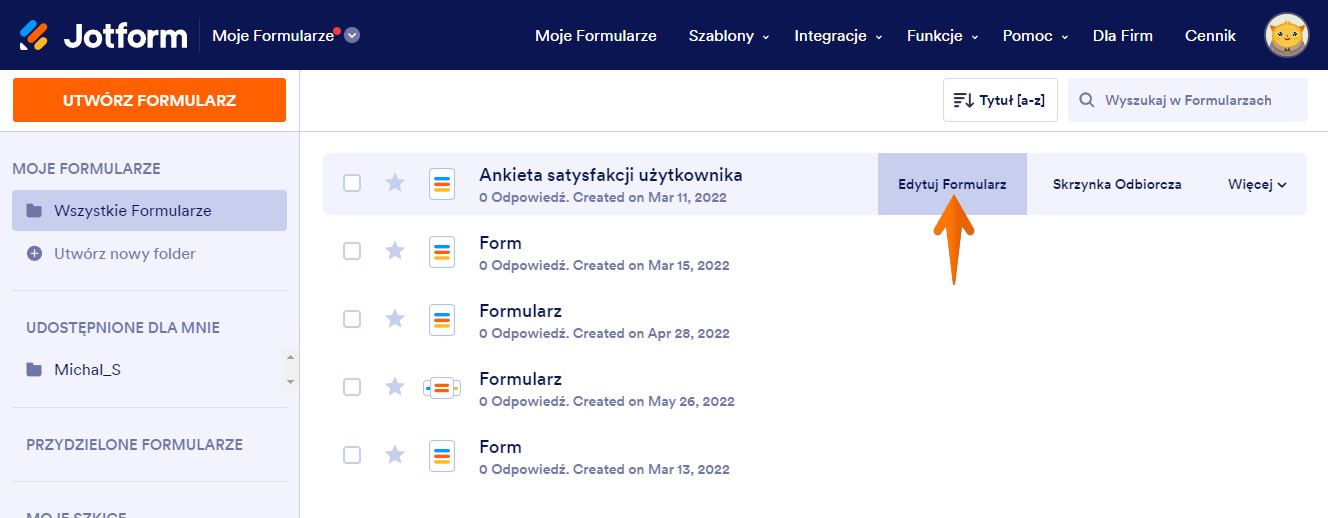Screen dimensions: 1328x518
Task: Click the Jotform logo icon
Action: click(x=33, y=36)
